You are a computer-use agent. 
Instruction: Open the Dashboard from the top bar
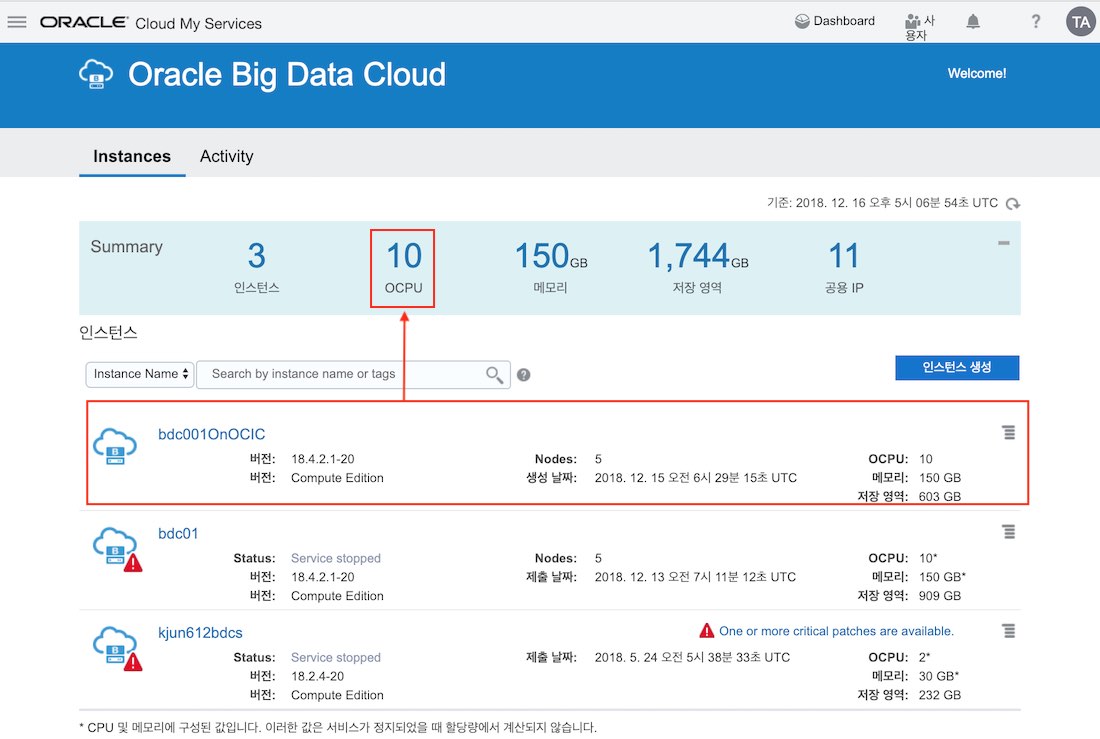[x=834, y=21]
